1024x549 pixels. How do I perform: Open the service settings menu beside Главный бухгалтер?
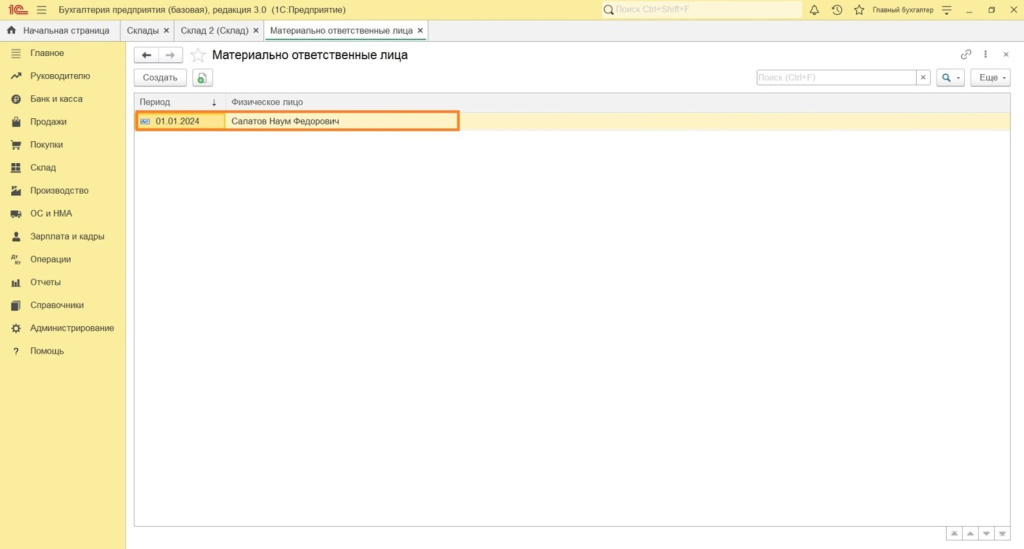pyautogui.click(x=947, y=10)
